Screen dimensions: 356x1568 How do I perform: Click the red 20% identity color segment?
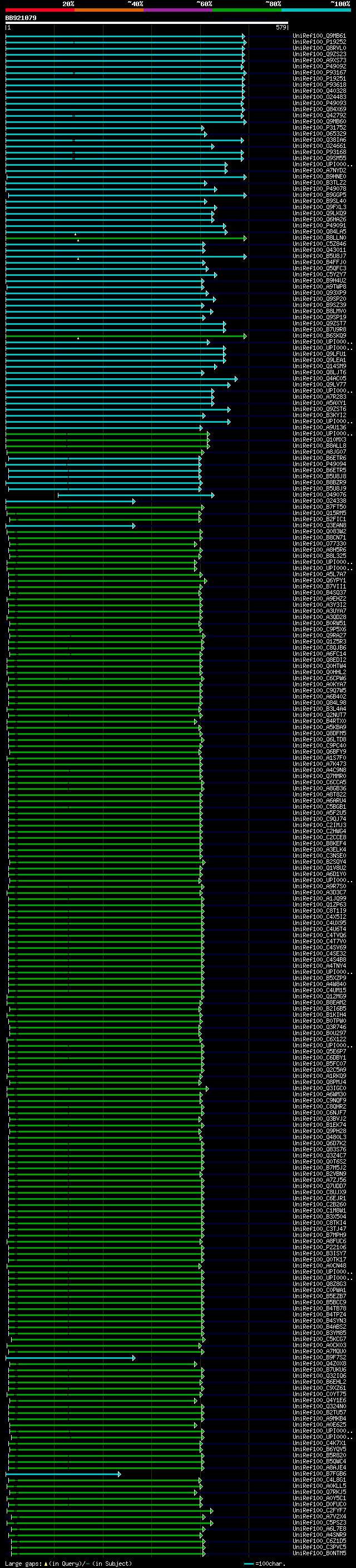click(x=39, y=10)
